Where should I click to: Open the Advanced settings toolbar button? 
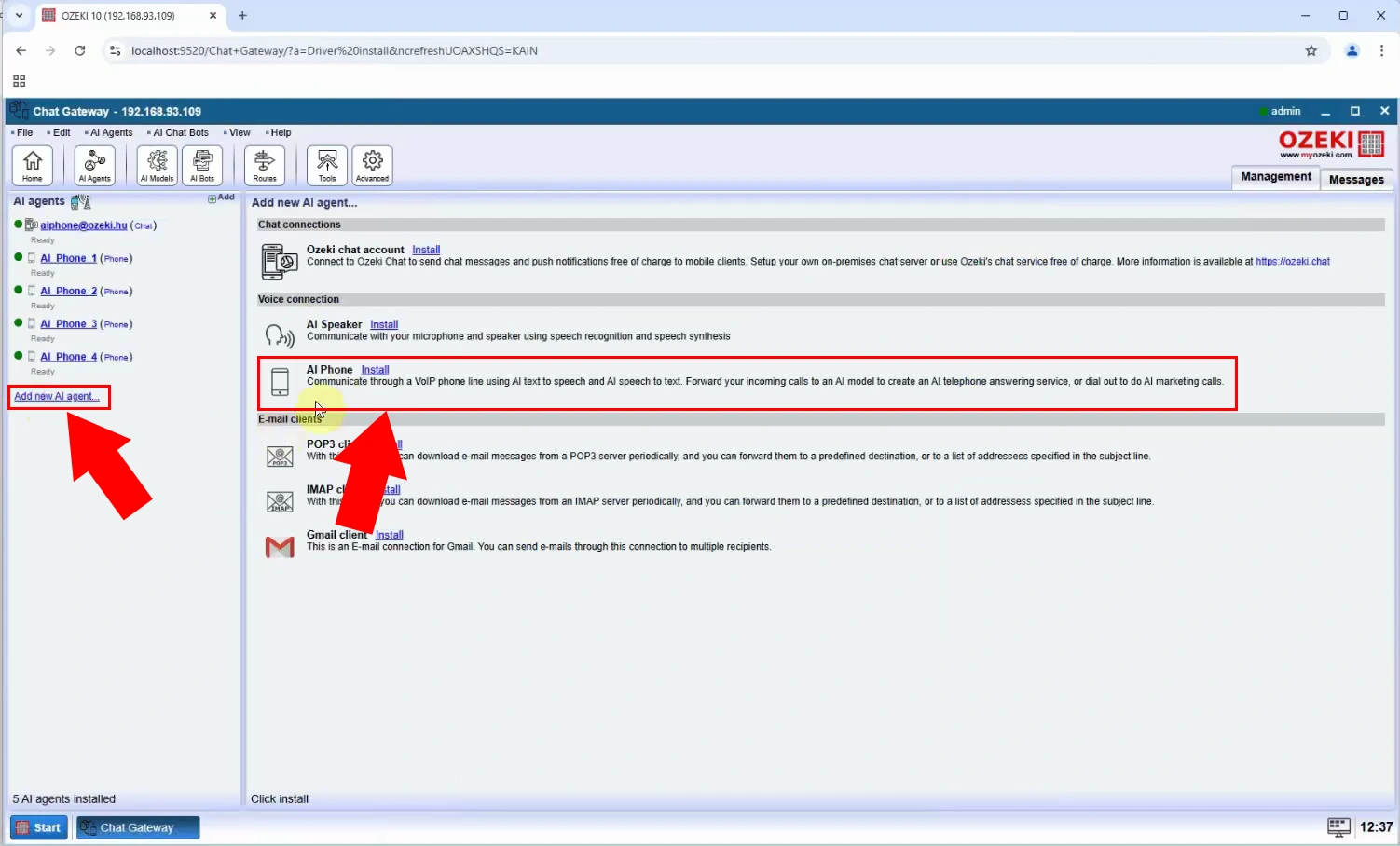point(372,165)
